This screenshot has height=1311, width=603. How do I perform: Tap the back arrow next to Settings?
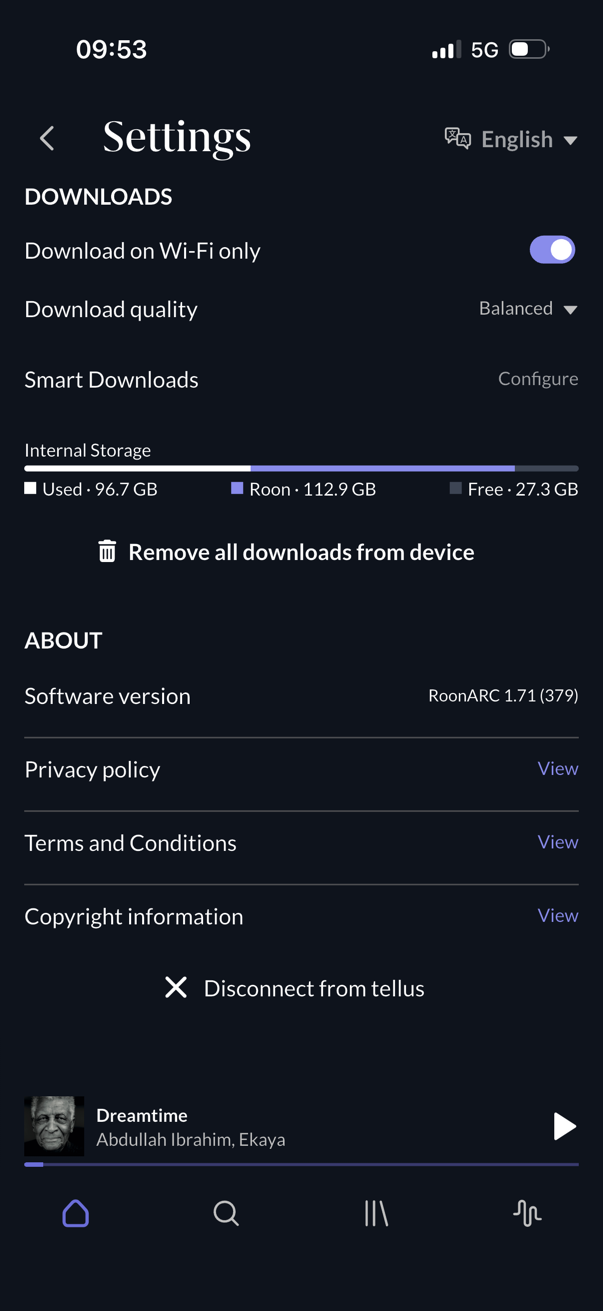(x=47, y=138)
